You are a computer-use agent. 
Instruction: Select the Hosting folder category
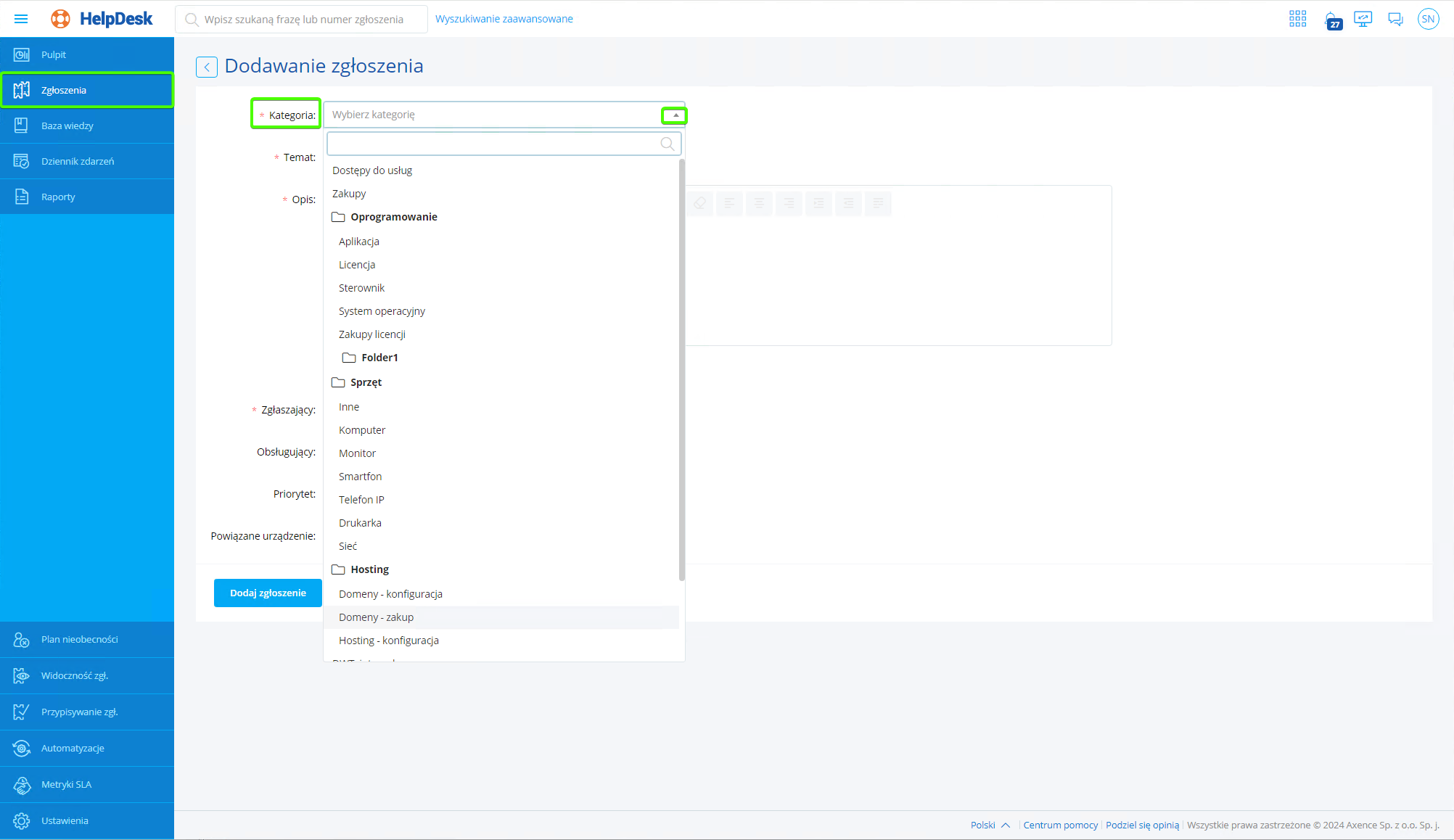point(369,569)
